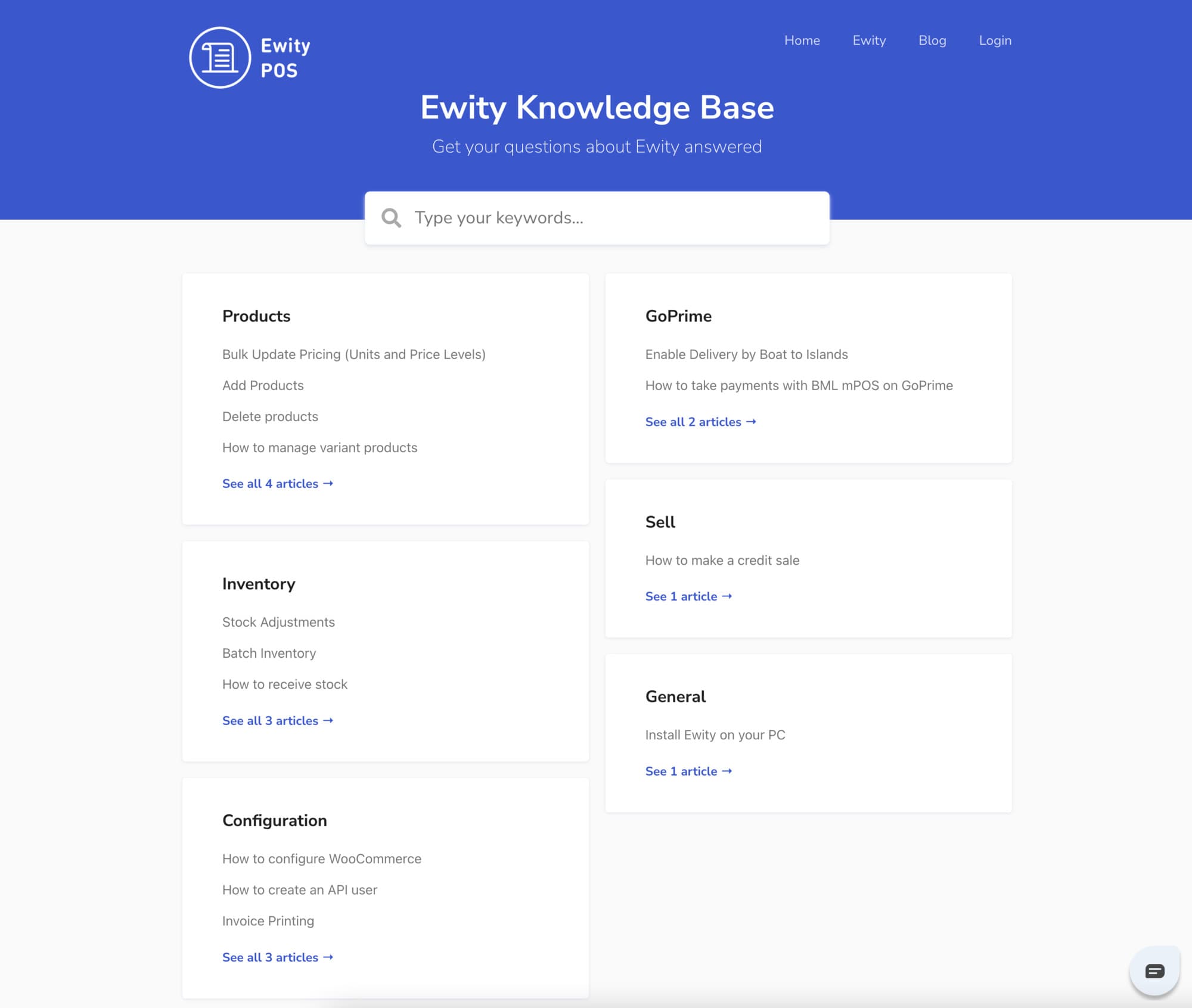The width and height of the screenshot is (1192, 1008).
Task: Click the search magnifier icon
Action: pyautogui.click(x=391, y=218)
